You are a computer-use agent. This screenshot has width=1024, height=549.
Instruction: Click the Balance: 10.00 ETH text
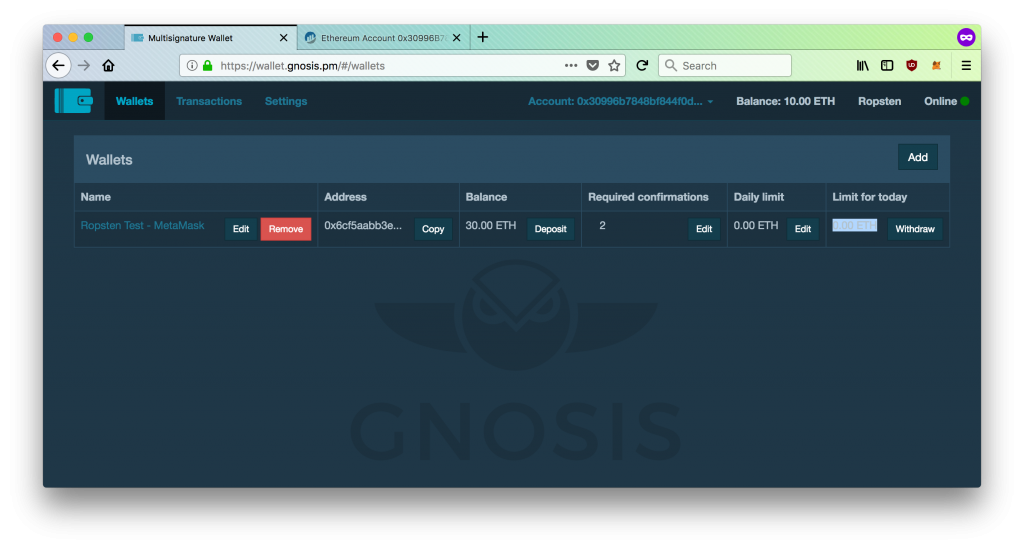click(x=786, y=101)
